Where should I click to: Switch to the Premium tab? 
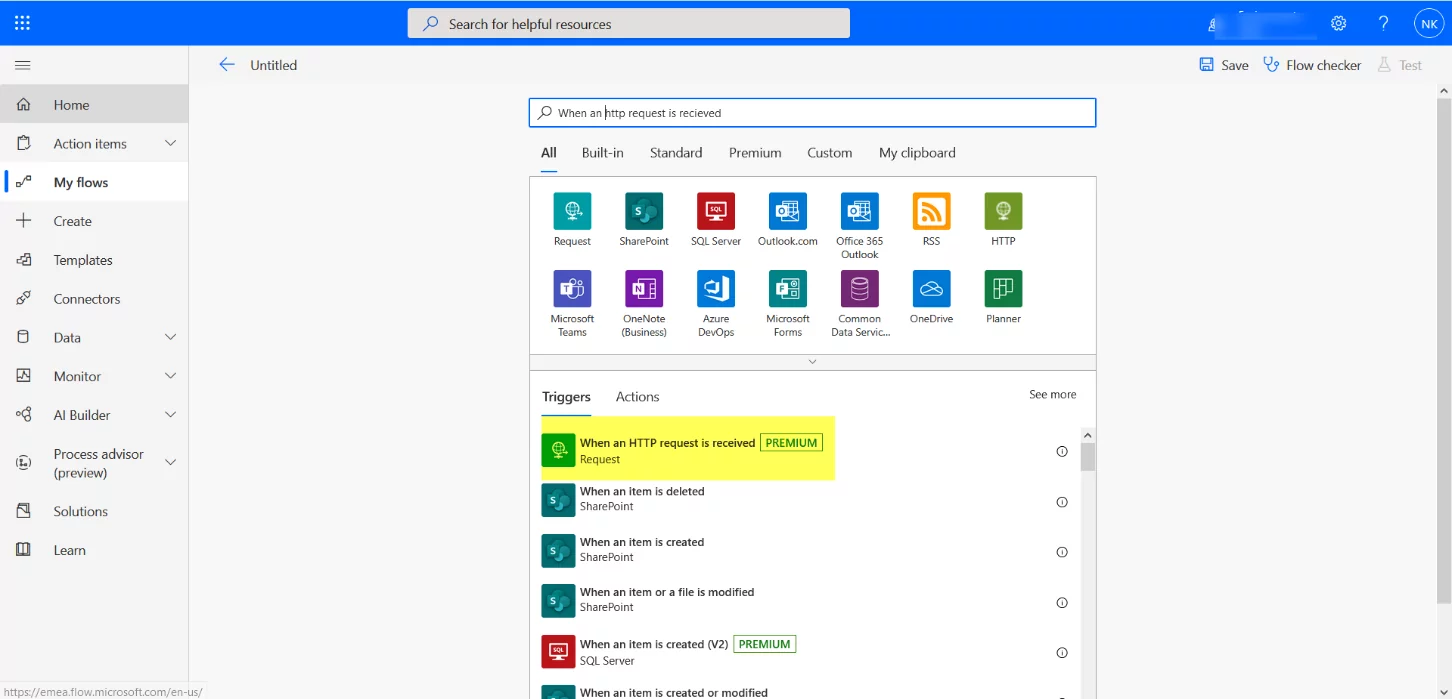755,153
